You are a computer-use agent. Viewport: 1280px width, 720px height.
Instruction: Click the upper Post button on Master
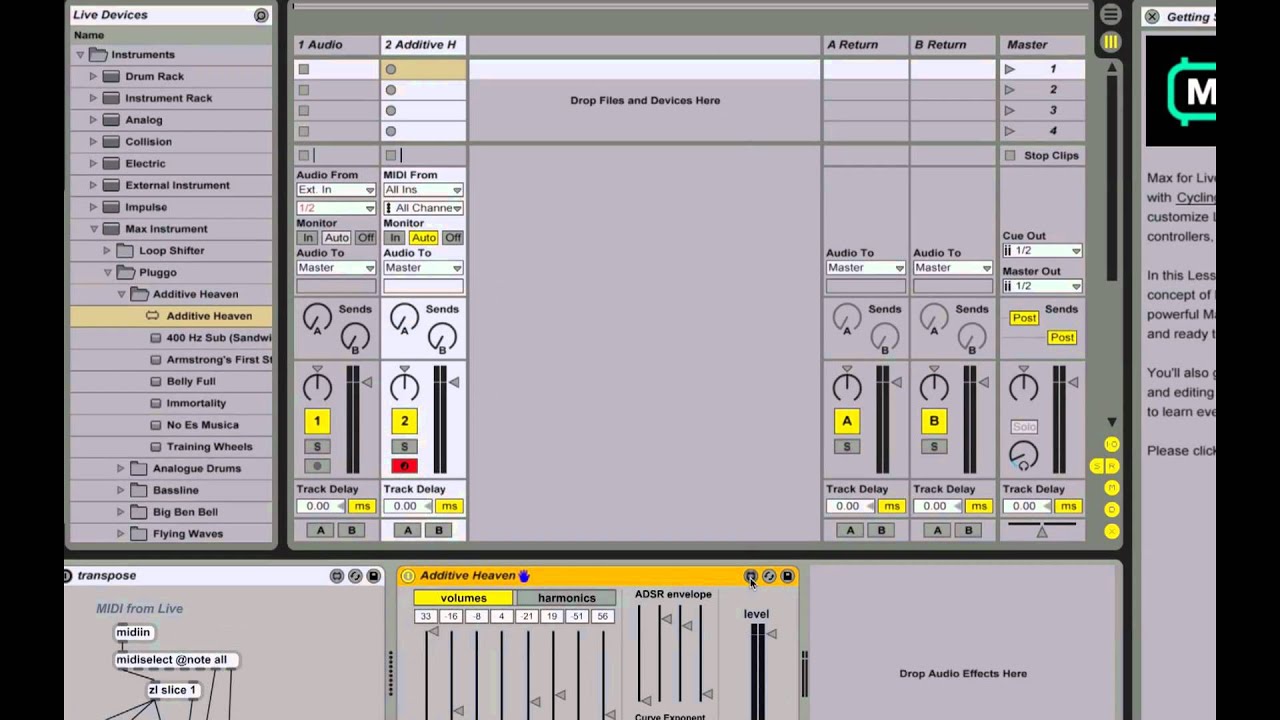[1024, 318]
